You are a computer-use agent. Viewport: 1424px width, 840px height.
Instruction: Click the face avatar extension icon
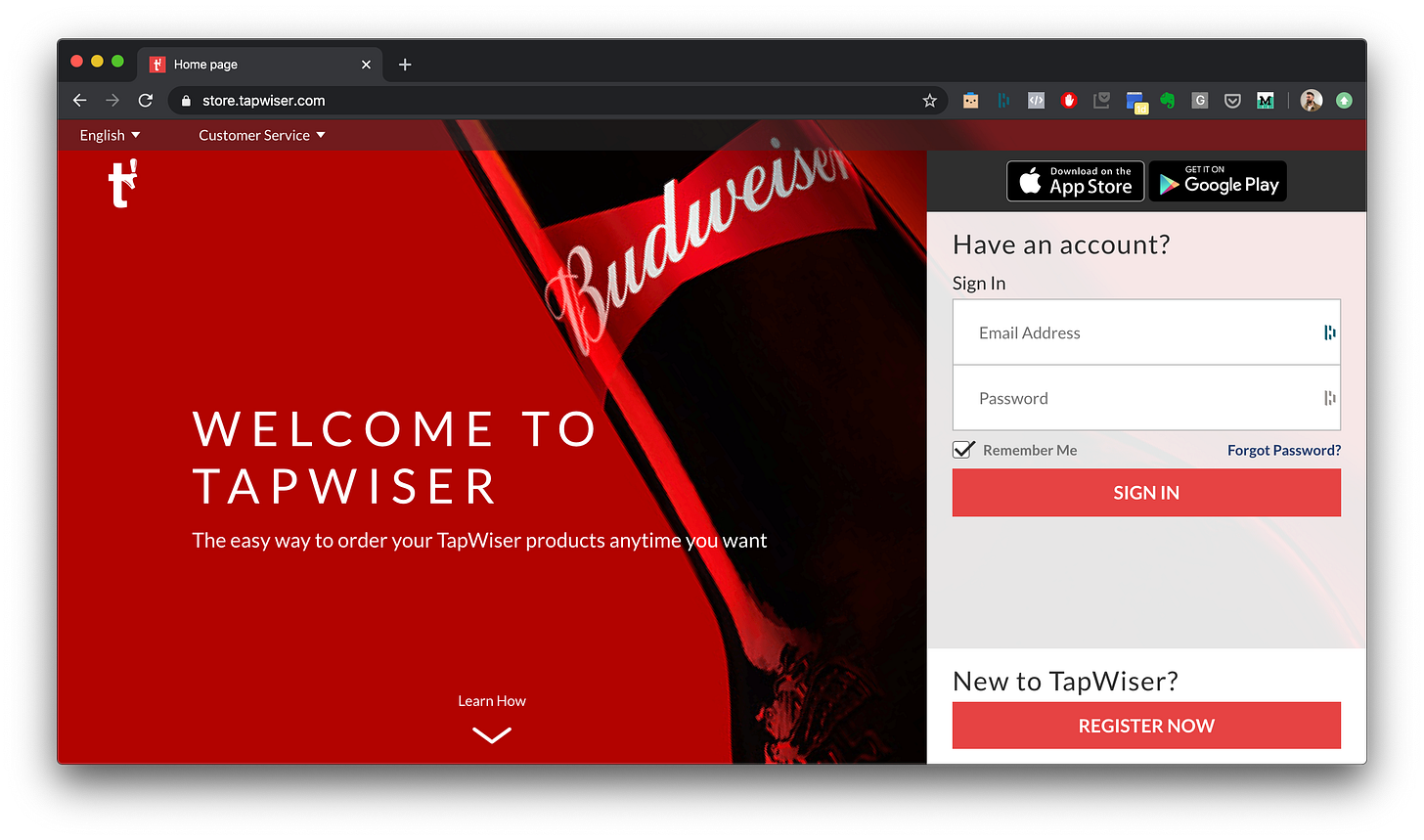click(x=970, y=100)
